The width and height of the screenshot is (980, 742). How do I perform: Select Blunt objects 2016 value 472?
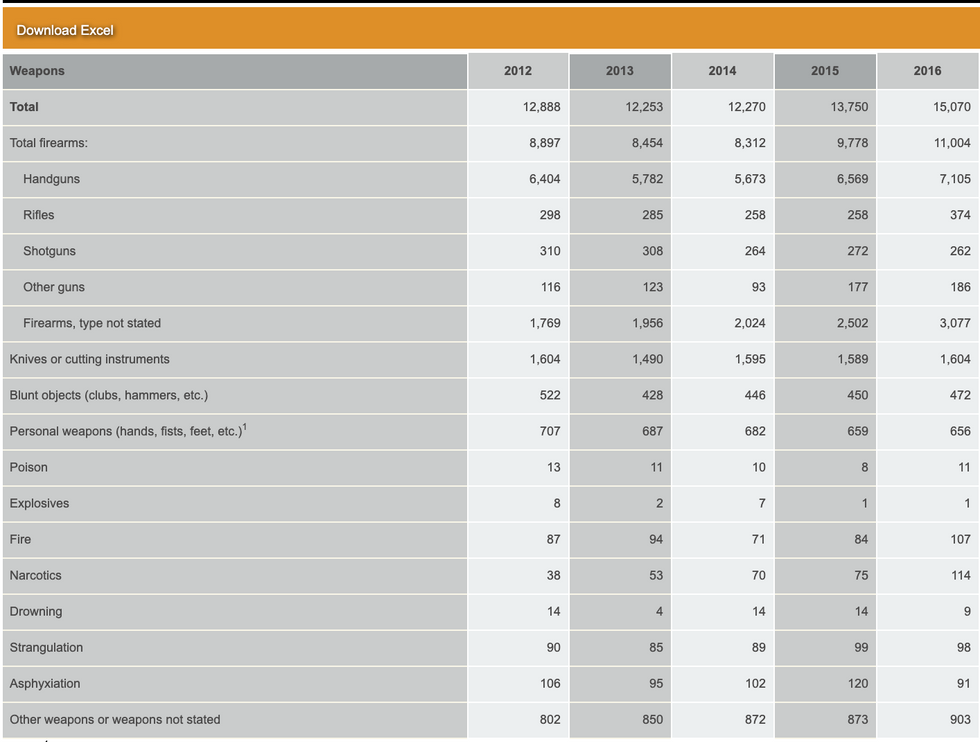coord(961,395)
